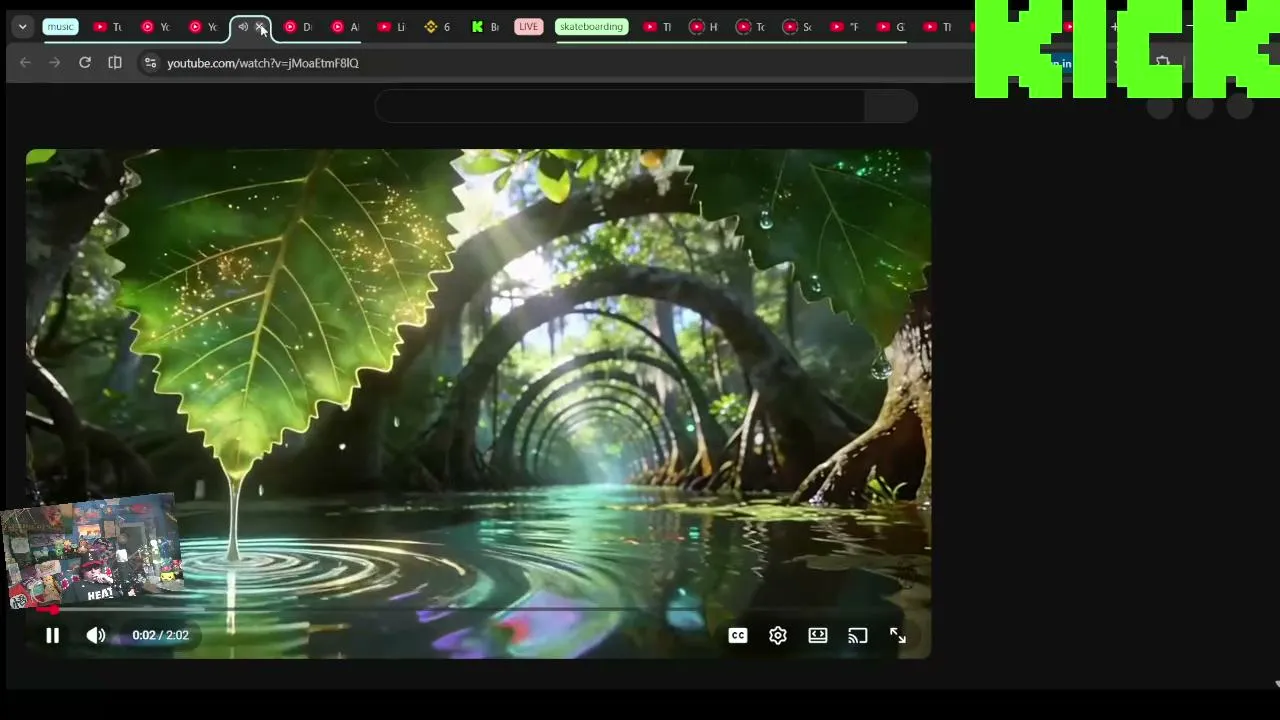Go back to the previous page

click(25, 63)
